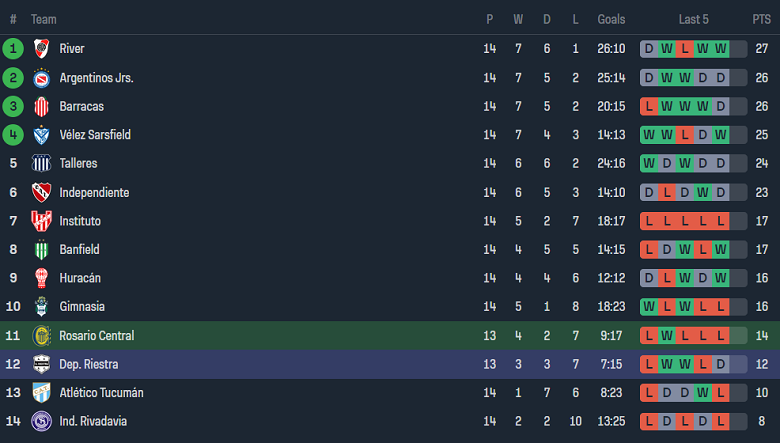The image size is (780, 443).
Task: Select the Barracas club badge
Action: (41, 106)
